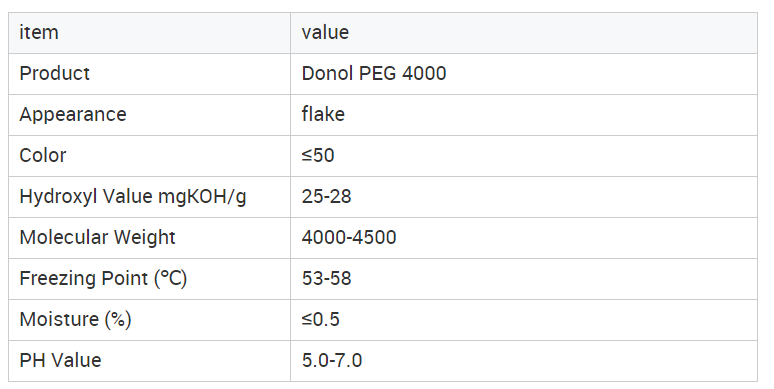Click the '5.0-7.0' PH value
This screenshot has height=389, width=774.
[332, 360]
